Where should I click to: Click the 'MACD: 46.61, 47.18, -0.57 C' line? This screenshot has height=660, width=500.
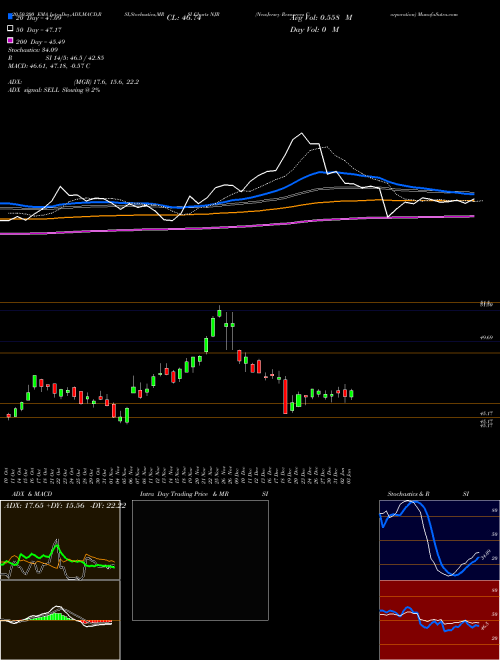(x=49, y=66)
